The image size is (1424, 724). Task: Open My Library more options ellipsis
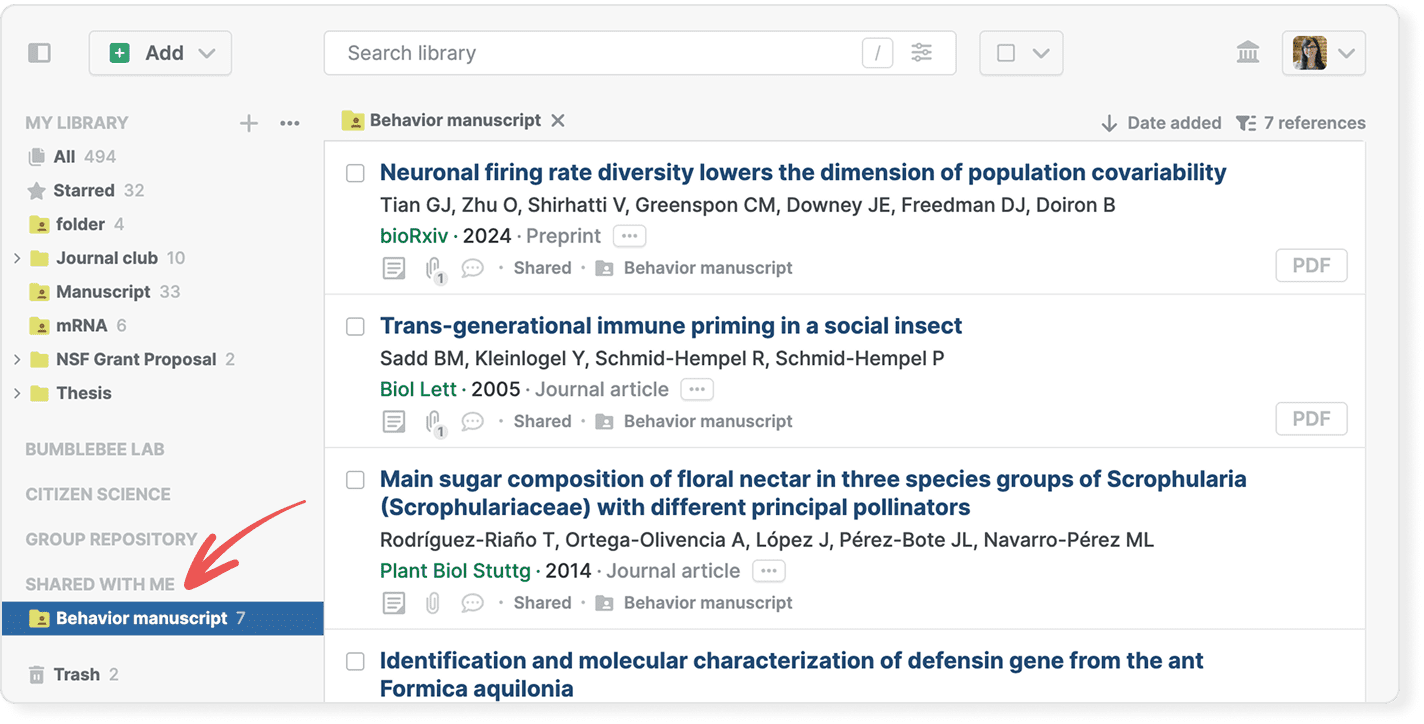pyautogui.click(x=290, y=123)
